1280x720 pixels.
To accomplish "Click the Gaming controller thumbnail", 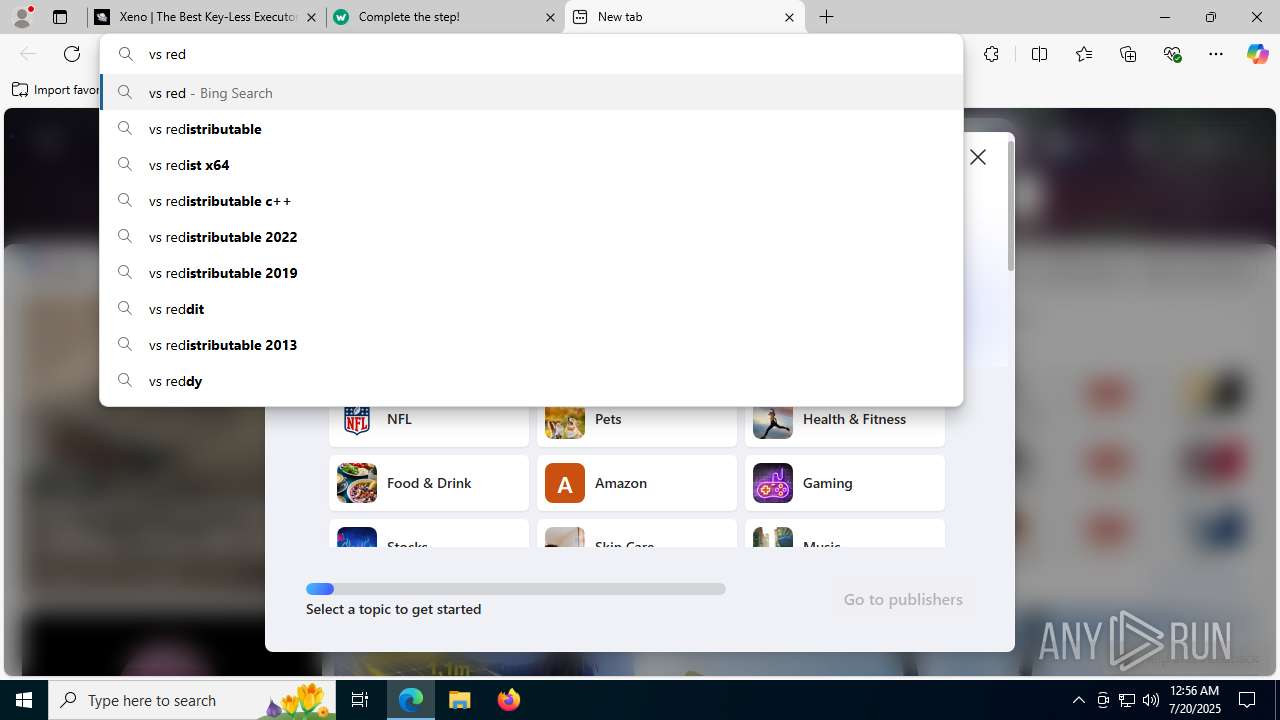I will pos(773,483).
